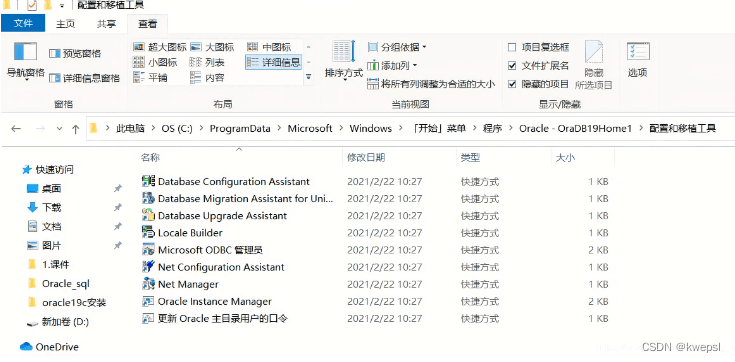This screenshot has width=735, height=362.
Task: Click the up-arrow parent folder icon
Action: click(x=75, y=129)
